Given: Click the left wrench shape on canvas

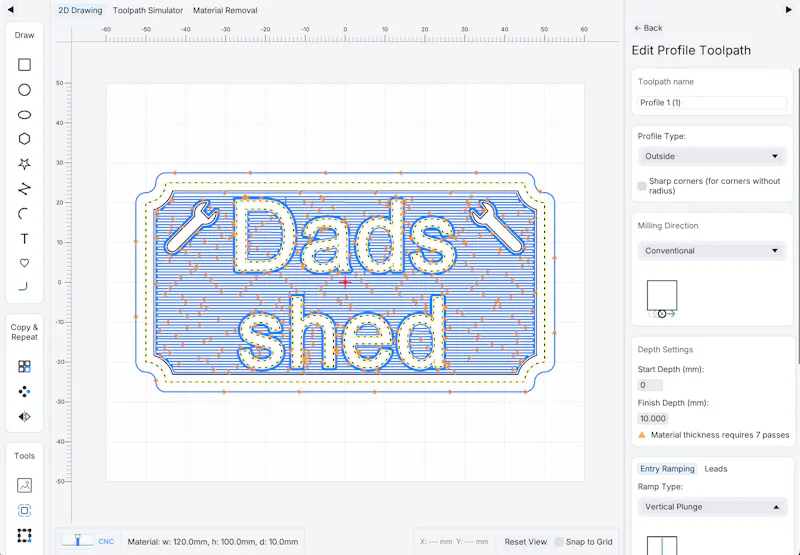Looking at the screenshot, I should point(192,228).
